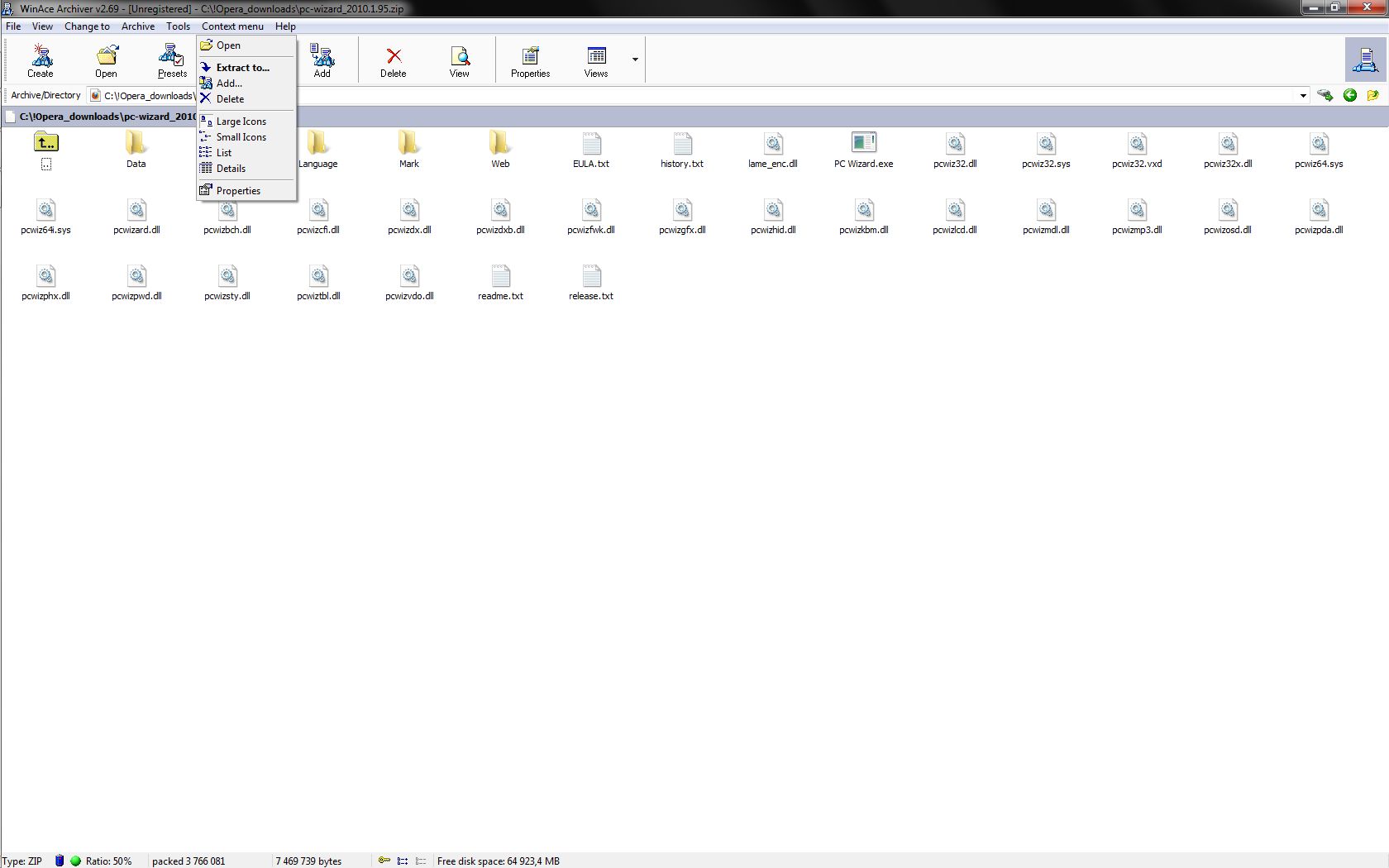Select the pcwizard.dll file
The image size is (1389, 868).
[x=136, y=216]
